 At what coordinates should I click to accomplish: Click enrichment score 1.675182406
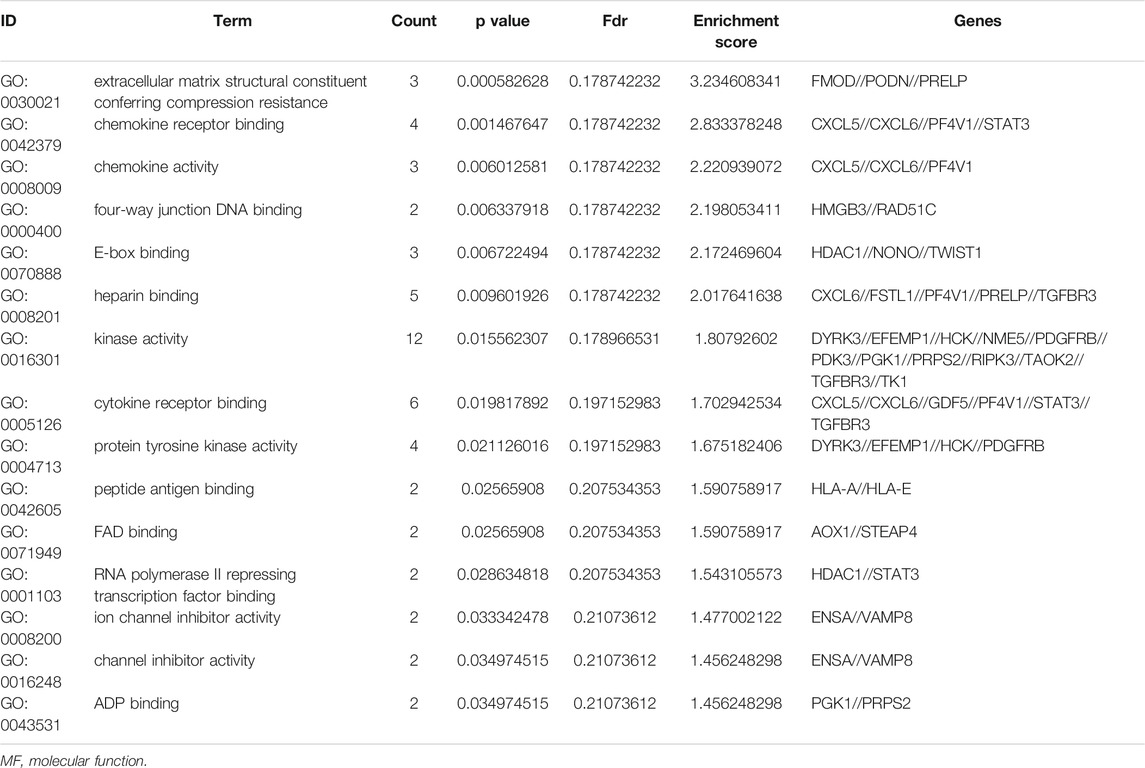point(736,447)
